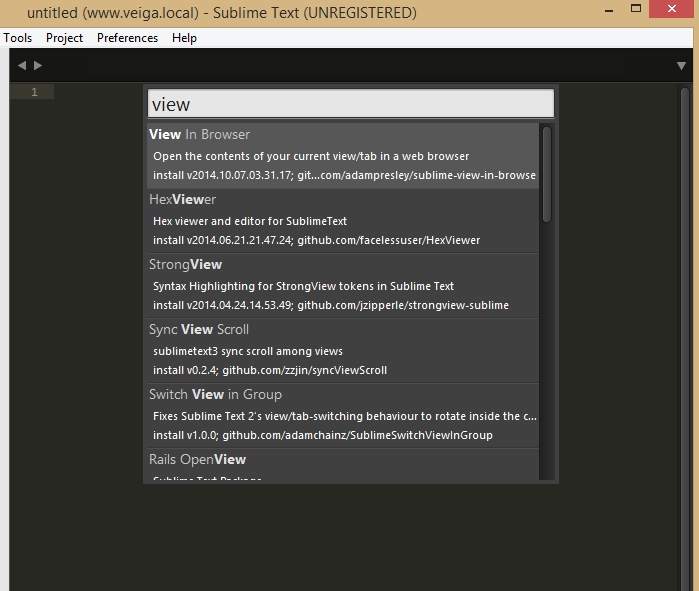Screen dimensions: 699x591
Task: Select the HexViewer package entry
Action: tap(343, 221)
